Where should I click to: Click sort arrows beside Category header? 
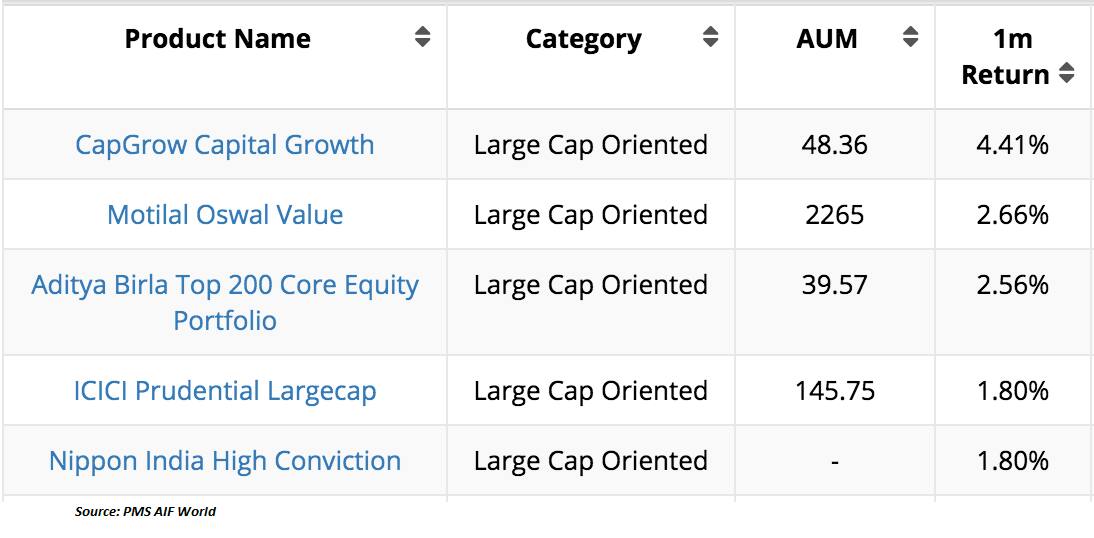click(710, 38)
